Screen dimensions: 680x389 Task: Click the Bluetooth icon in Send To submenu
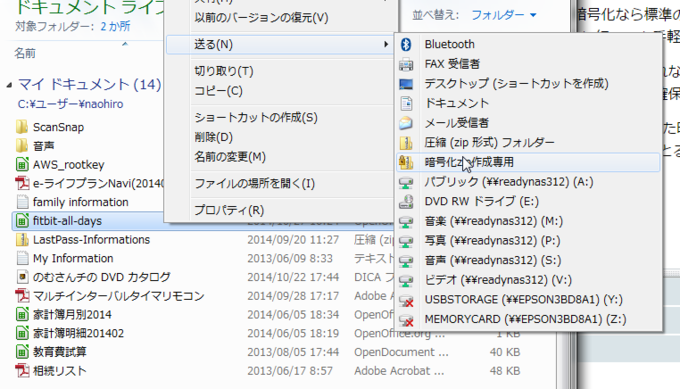[406, 44]
